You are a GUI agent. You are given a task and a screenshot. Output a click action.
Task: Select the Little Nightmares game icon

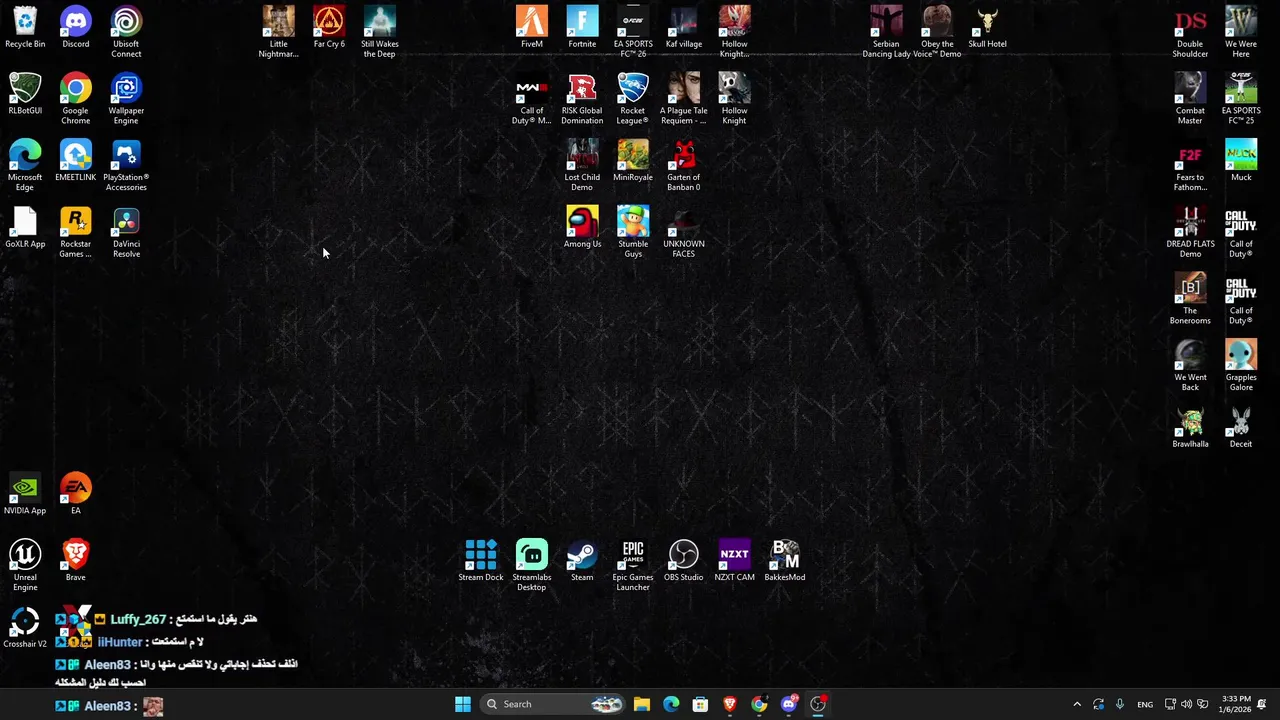tap(279, 32)
